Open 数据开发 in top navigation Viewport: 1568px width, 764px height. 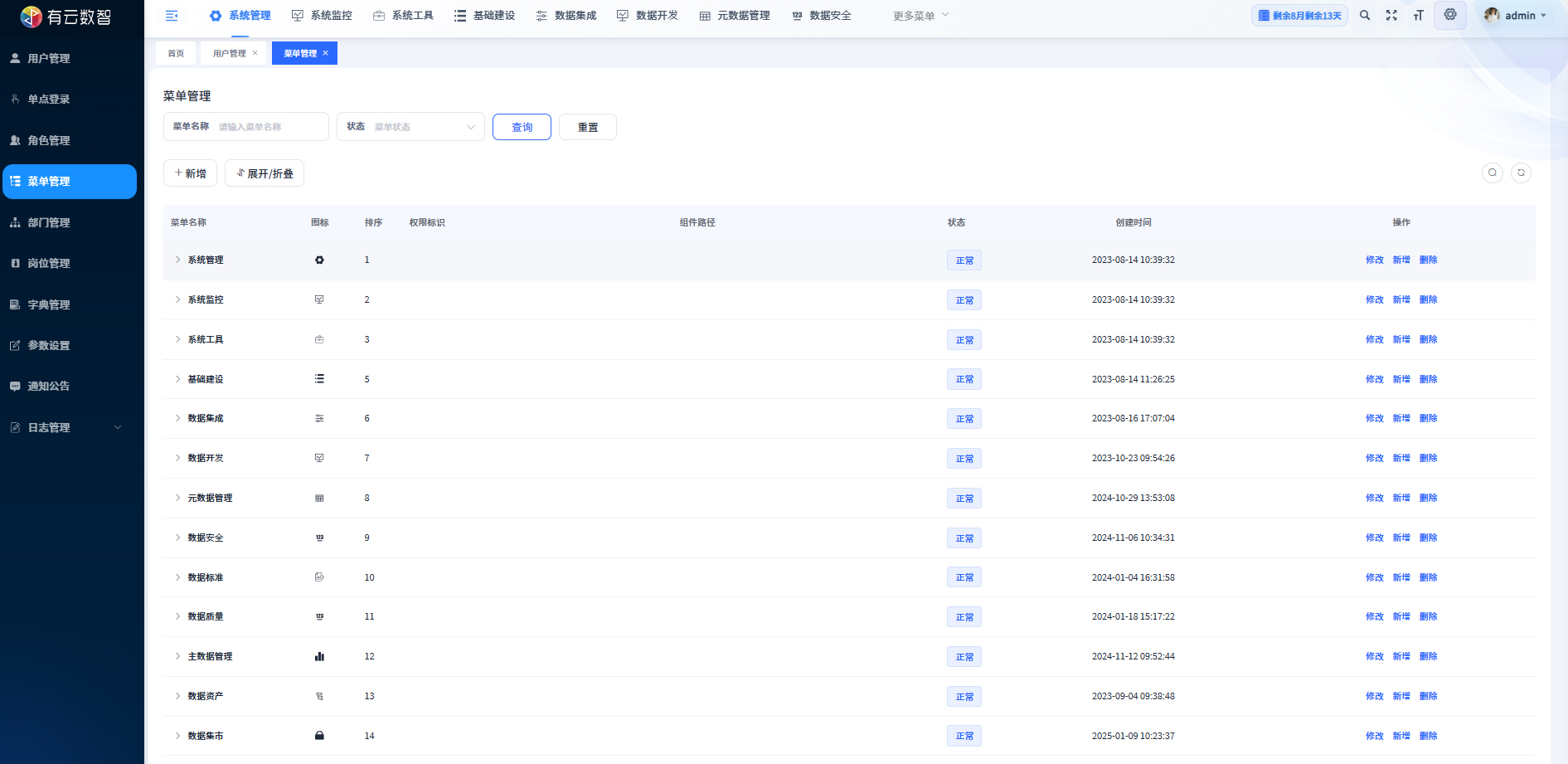648,16
